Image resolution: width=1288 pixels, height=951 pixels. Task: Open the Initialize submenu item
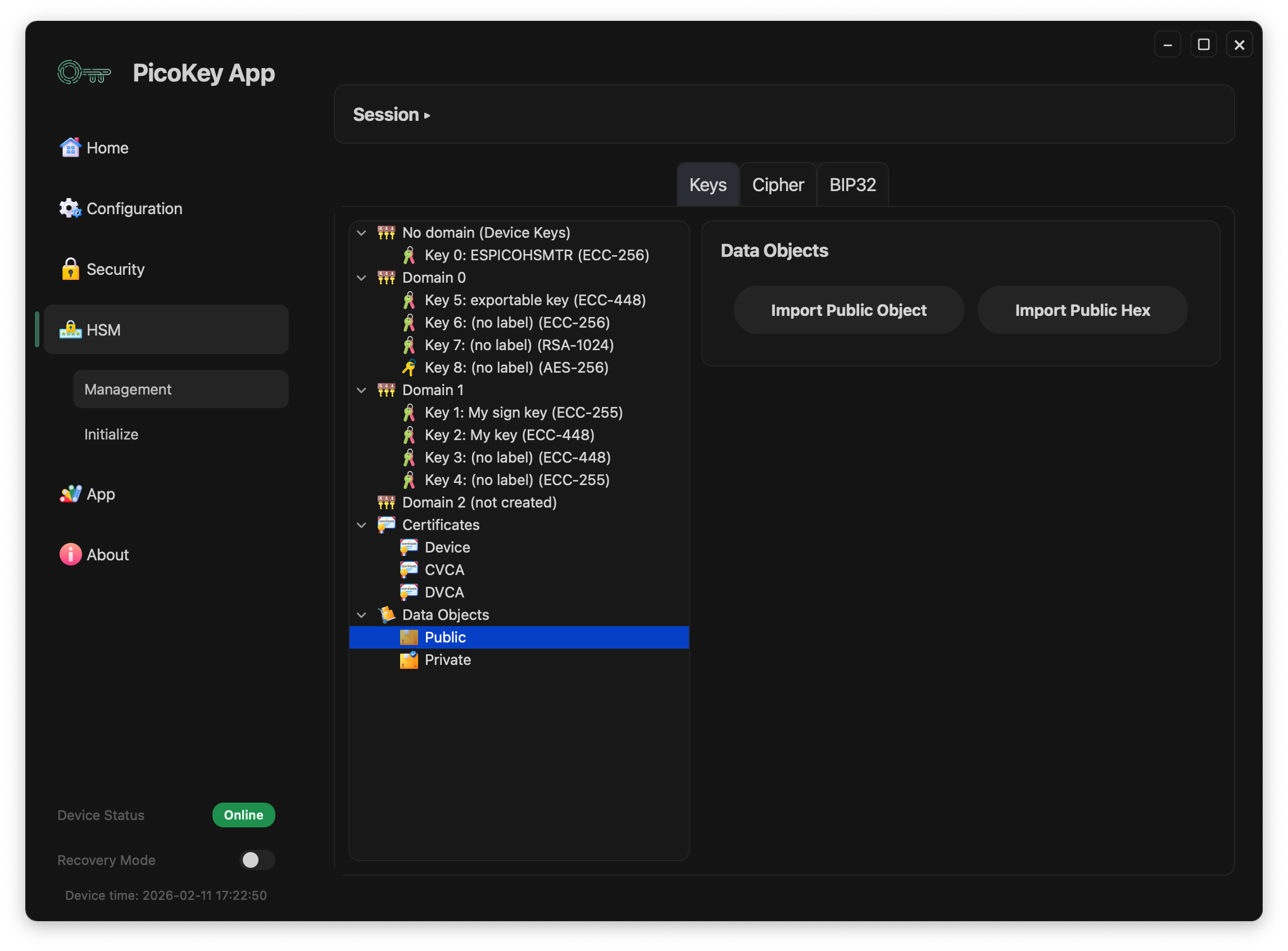coord(111,434)
